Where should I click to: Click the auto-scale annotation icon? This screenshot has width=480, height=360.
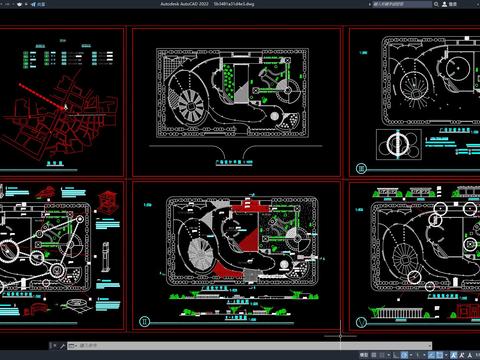point(462,355)
